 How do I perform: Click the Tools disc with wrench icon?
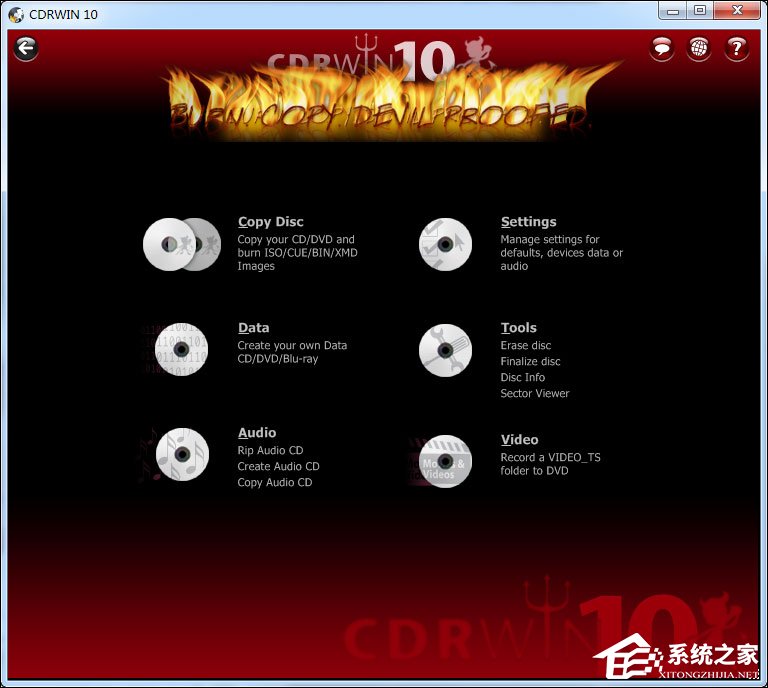click(x=445, y=349)
